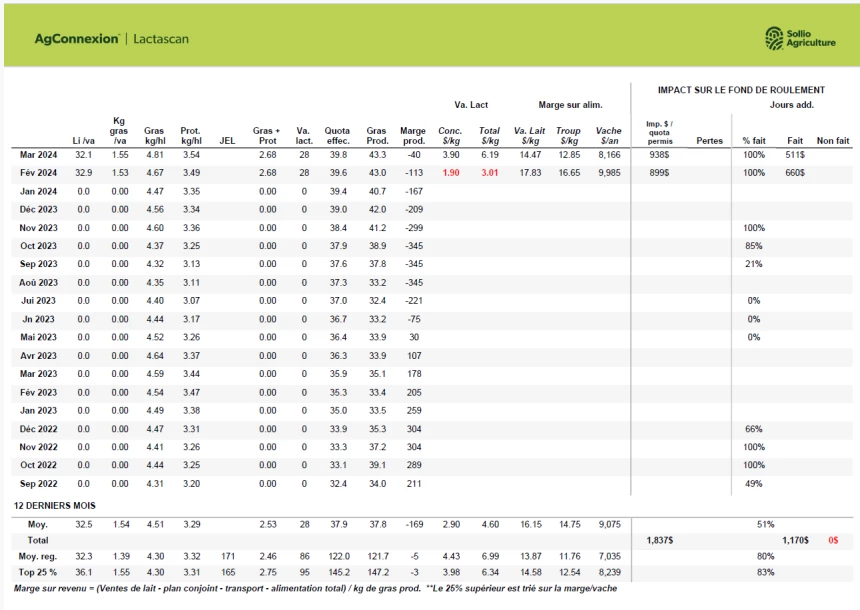
Task: Click the red 3.01 Total value
Action: click(x=489, y=173)
